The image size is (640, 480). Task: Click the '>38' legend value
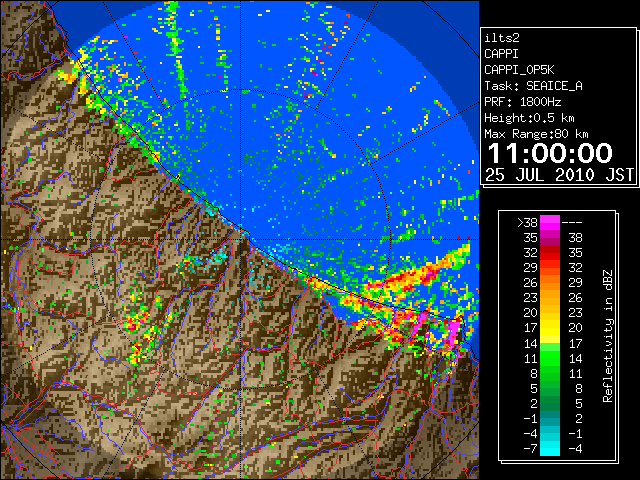[527, 223]
